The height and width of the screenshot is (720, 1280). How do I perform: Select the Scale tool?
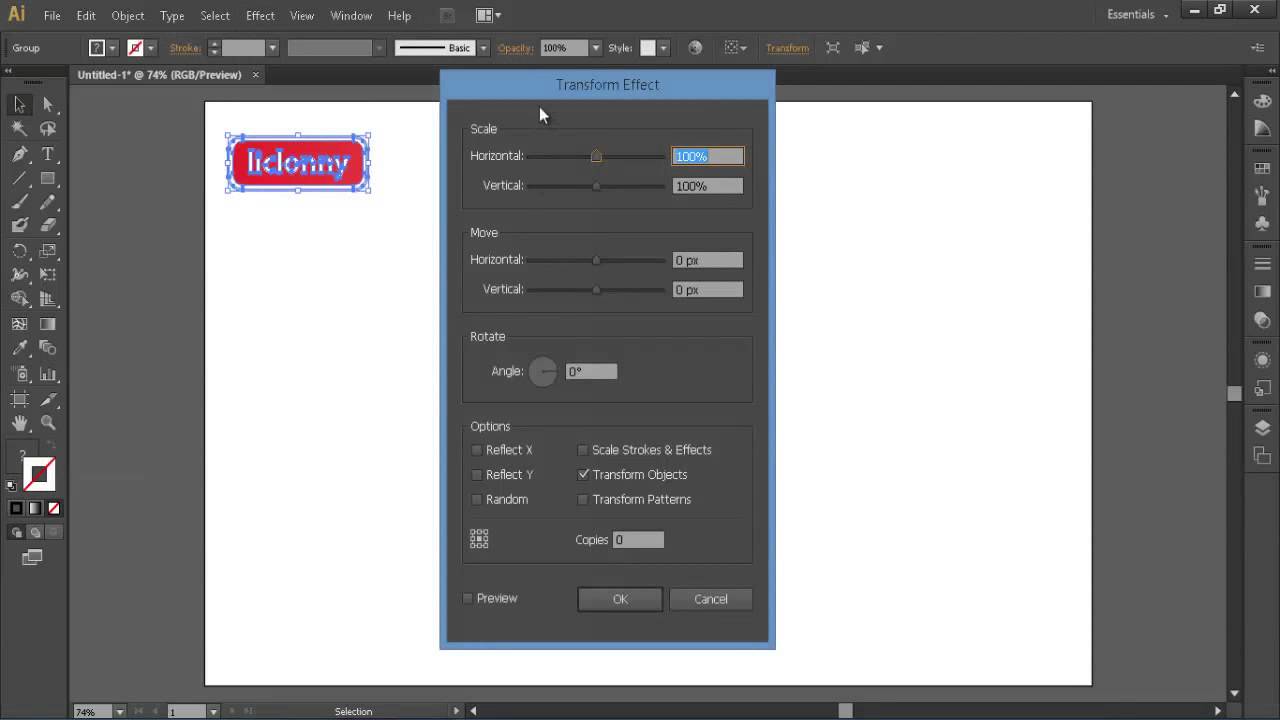point(47,251)
